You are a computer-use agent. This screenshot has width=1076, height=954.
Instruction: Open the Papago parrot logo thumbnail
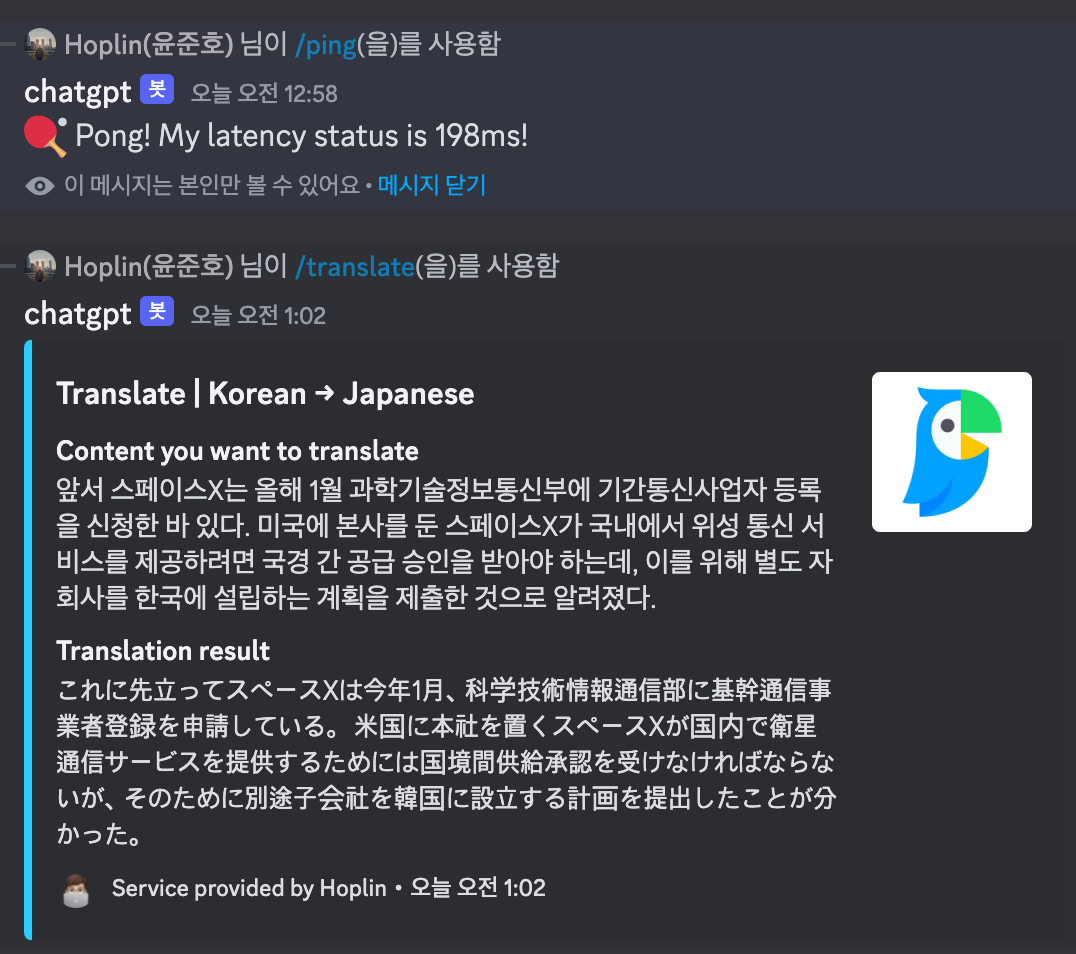click(951, 452)
